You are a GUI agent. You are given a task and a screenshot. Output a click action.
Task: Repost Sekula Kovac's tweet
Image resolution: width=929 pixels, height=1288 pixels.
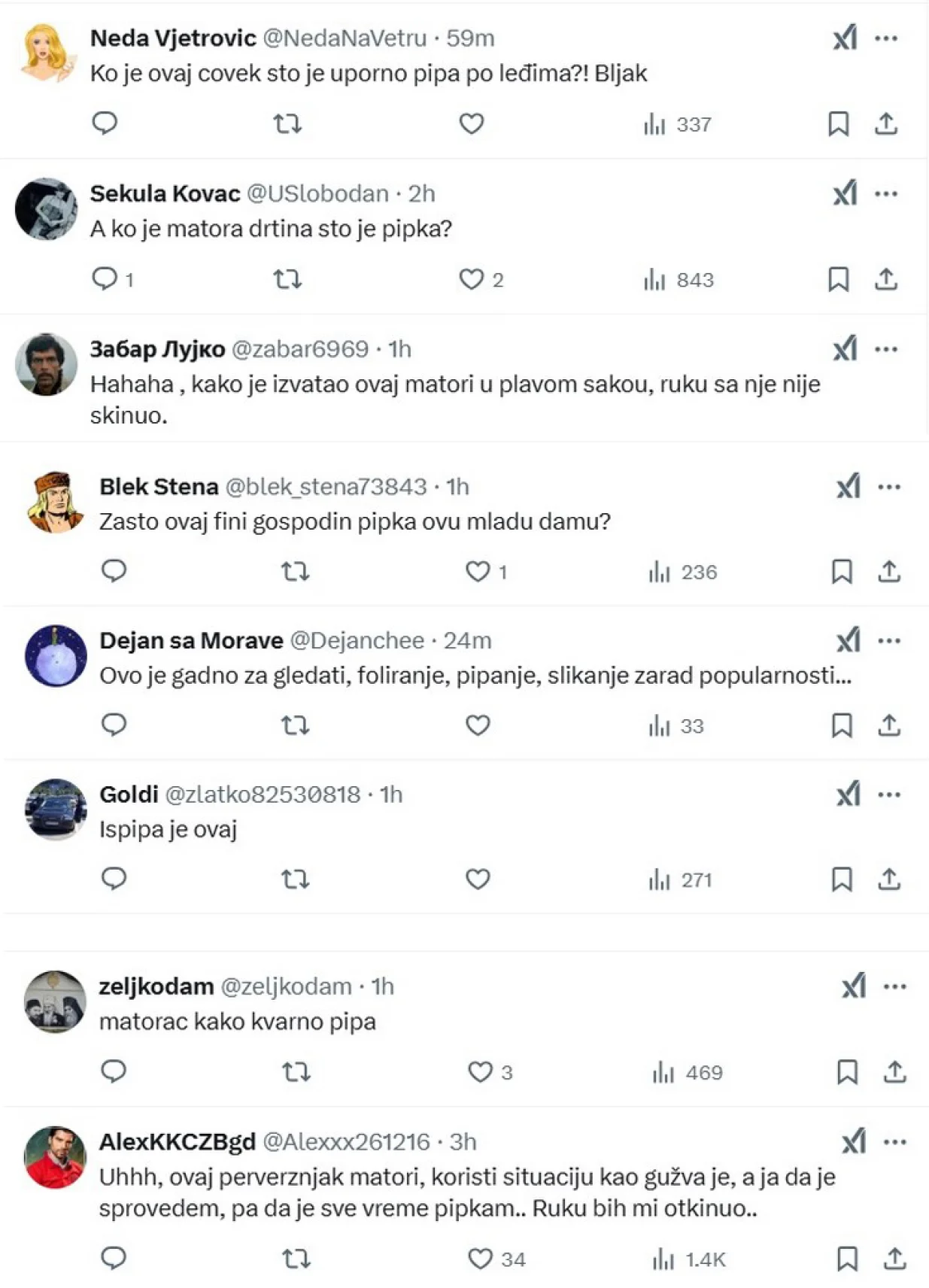click(x=287, y=280)
